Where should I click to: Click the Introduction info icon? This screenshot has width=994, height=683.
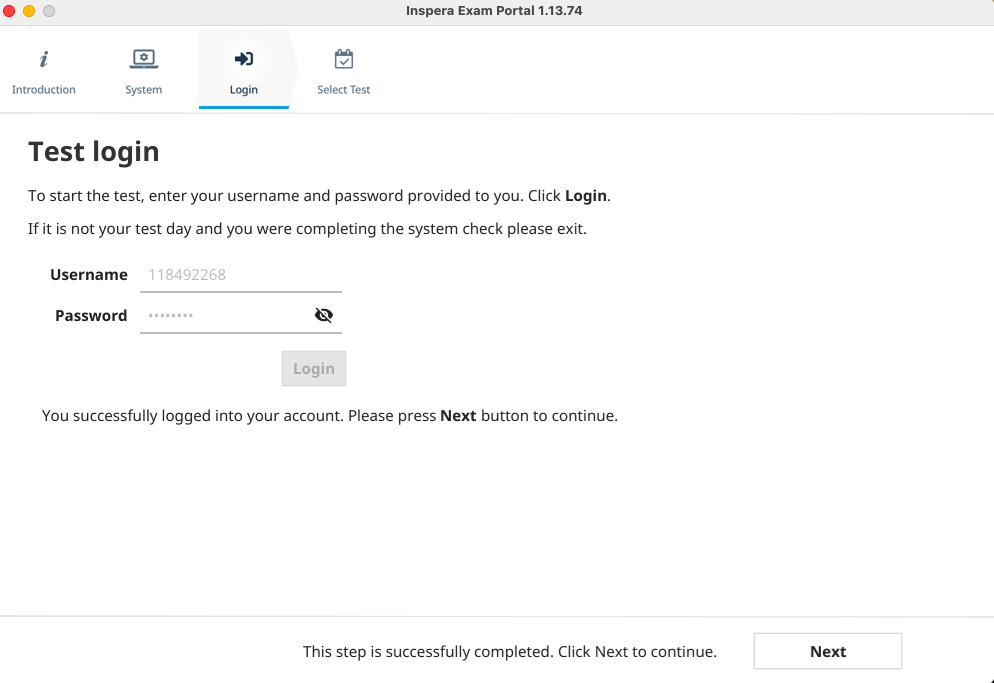pos(44,59)
